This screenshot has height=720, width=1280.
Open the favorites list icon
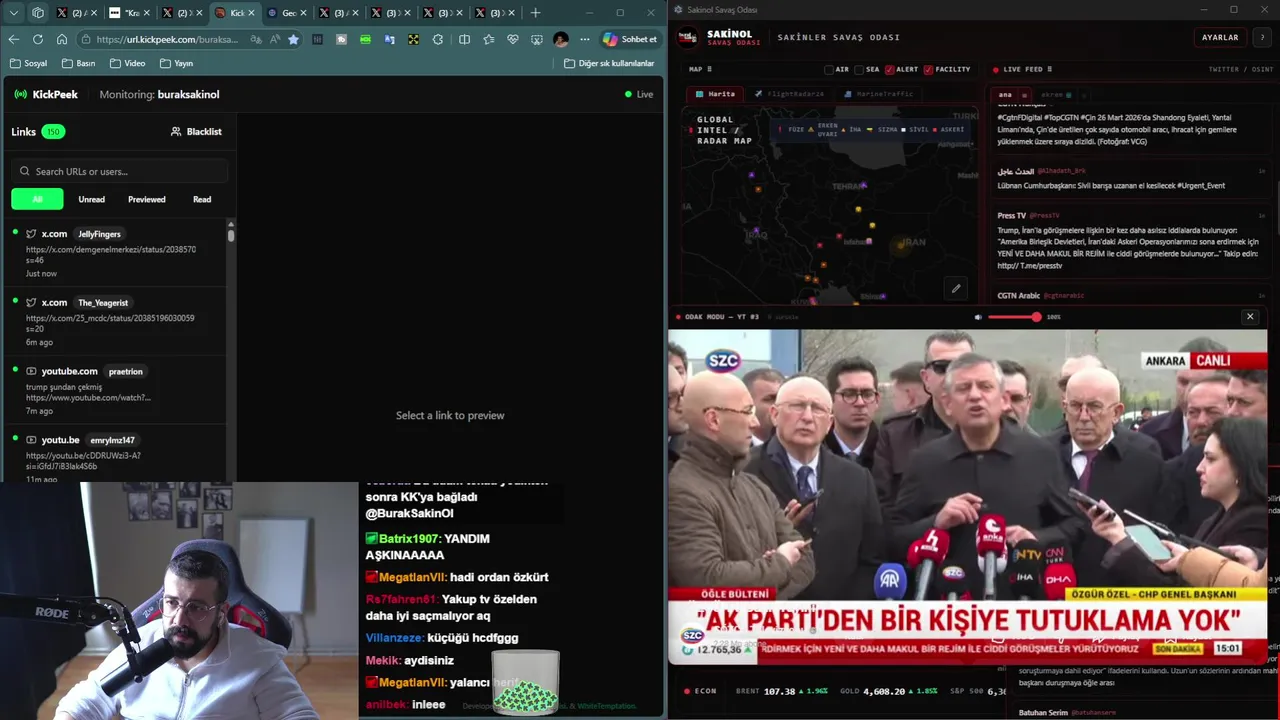pos(488,39)
